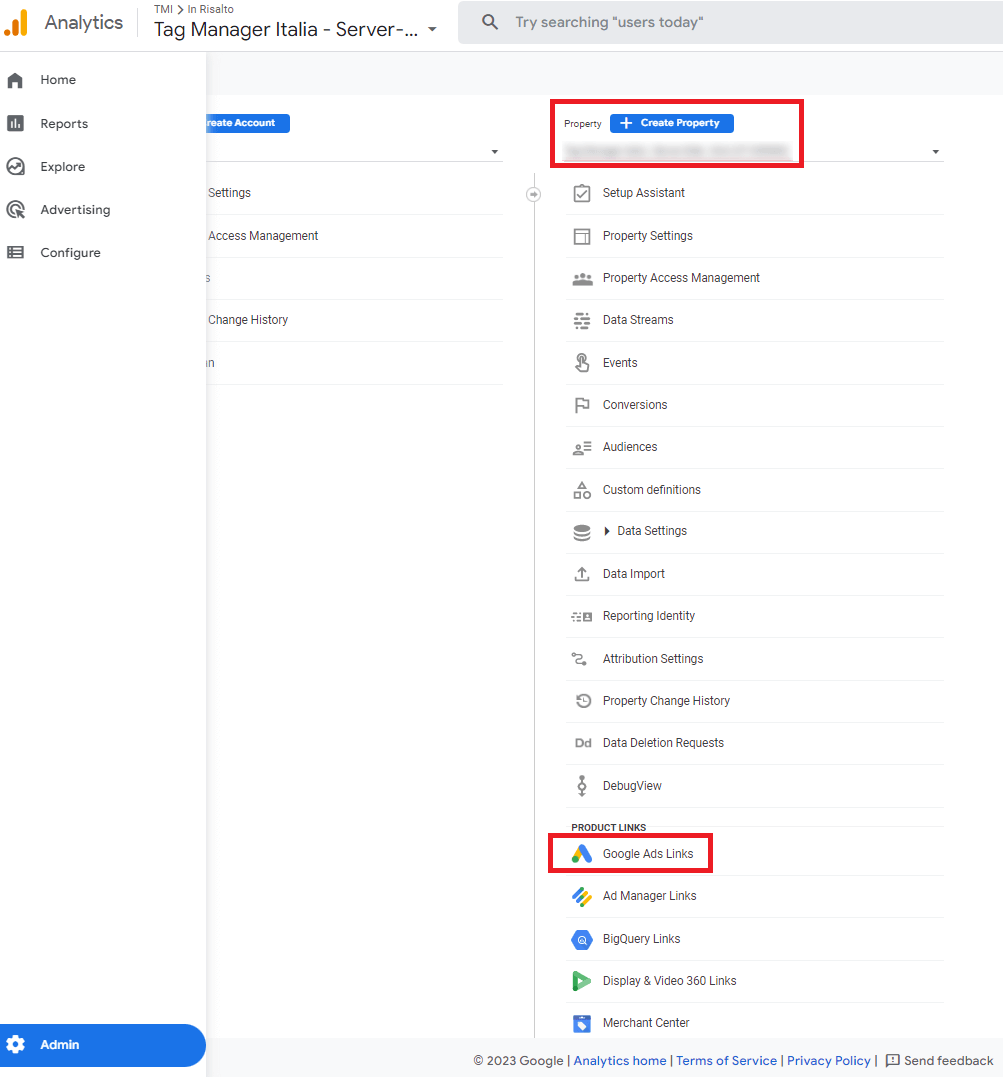Click the search magnifier icon
This screenshot has width=1003, height=1077.
click(x=490, y=22)
